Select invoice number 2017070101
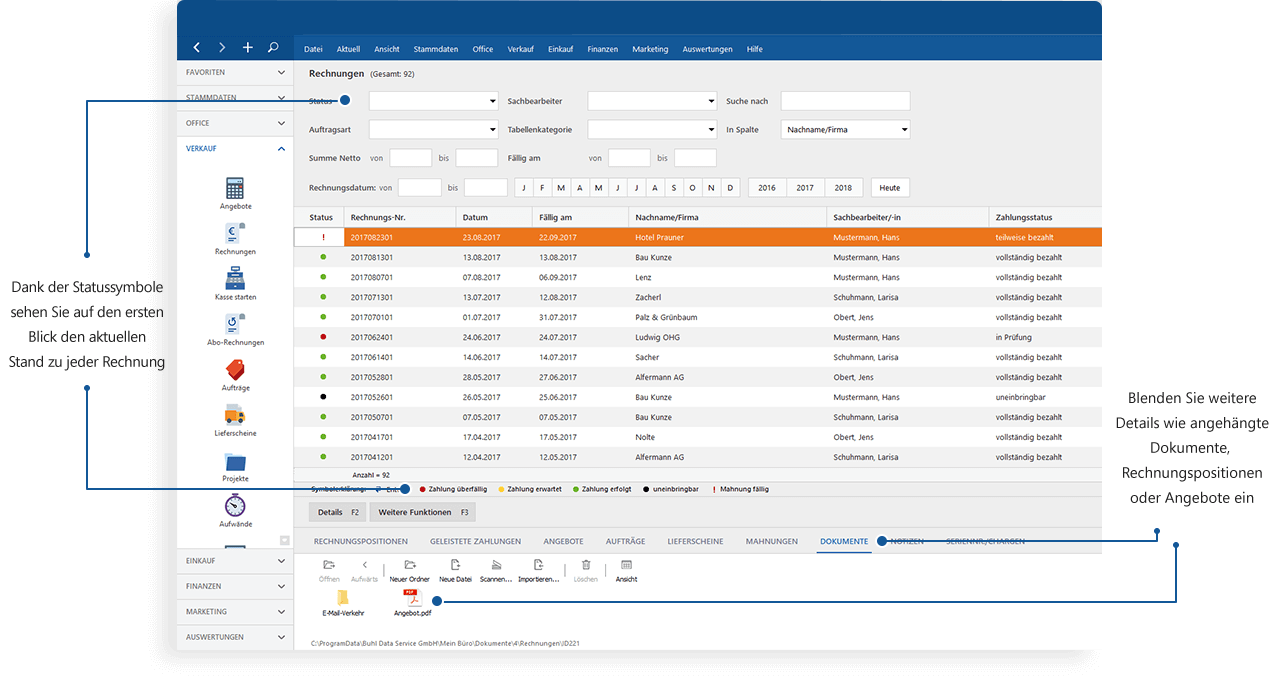The height and width of the screenshot is (683, 1280). tap(372, 317)
